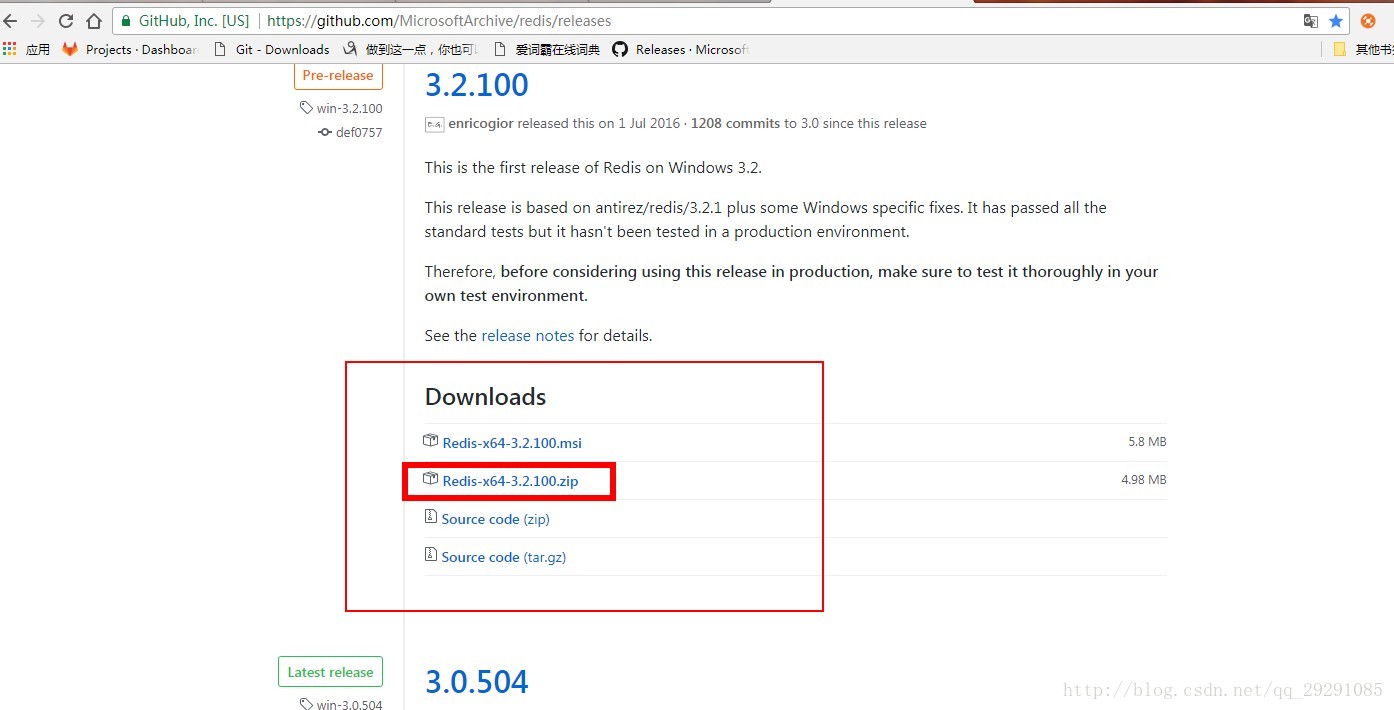Open the win-3.0.504 tag link
Viewport: 1394px width, 710px height.
[x=341, y=704]
